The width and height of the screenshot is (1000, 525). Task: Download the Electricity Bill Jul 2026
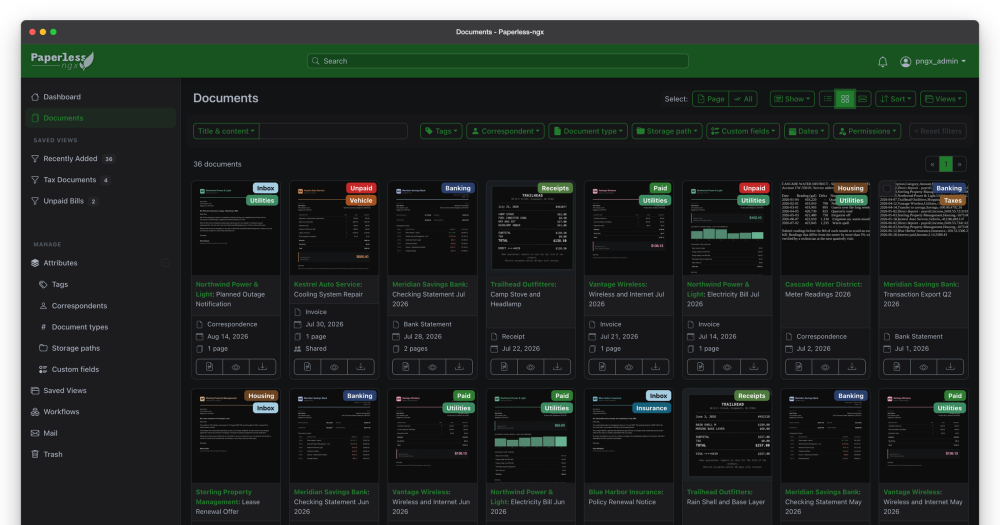click(753, 367)
